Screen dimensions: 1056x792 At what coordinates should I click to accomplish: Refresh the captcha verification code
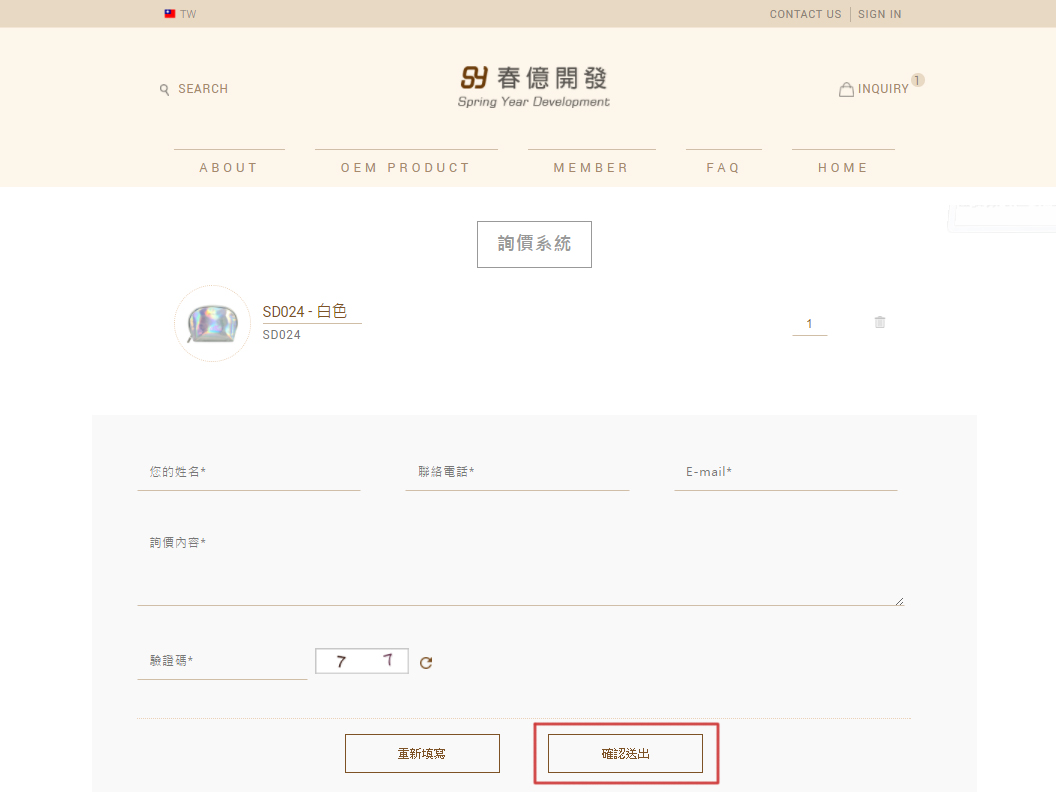[426, 662]
